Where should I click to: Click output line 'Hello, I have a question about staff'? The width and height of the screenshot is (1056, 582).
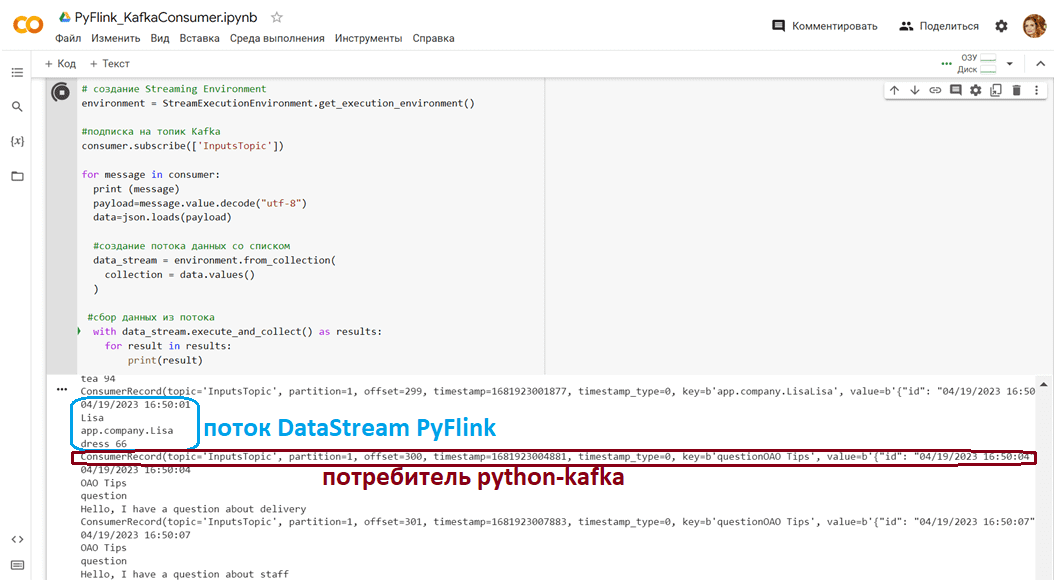click(x=185, y=574)
